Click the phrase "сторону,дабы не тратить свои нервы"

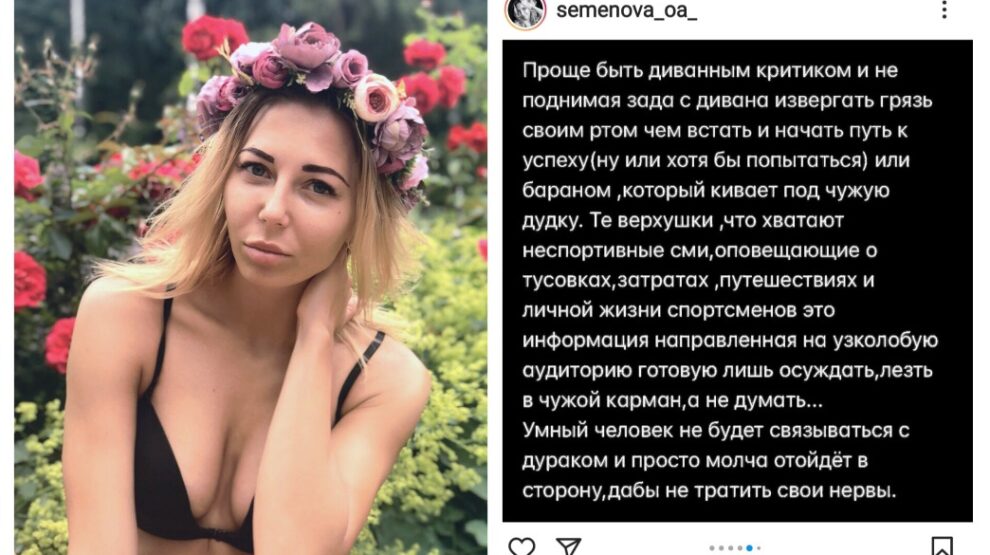point(709,490)
